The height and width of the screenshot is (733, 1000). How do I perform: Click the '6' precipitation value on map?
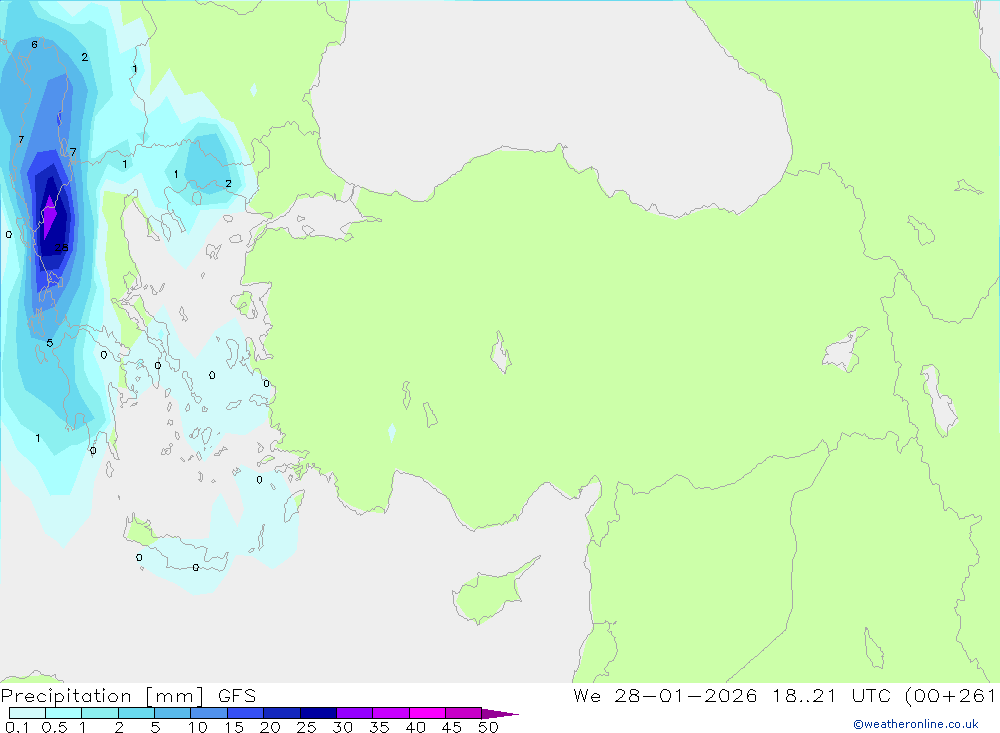[x=34, y=45]
